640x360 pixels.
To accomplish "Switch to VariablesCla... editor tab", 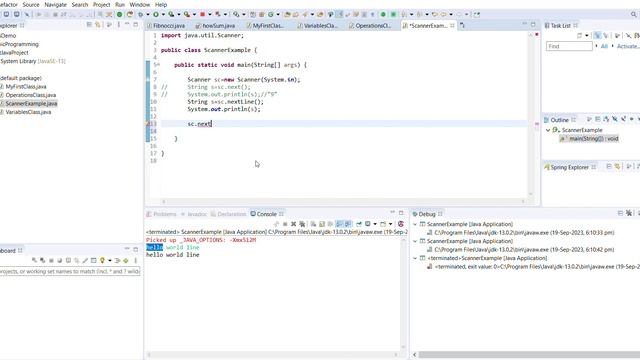I will (x=318, y=25).
